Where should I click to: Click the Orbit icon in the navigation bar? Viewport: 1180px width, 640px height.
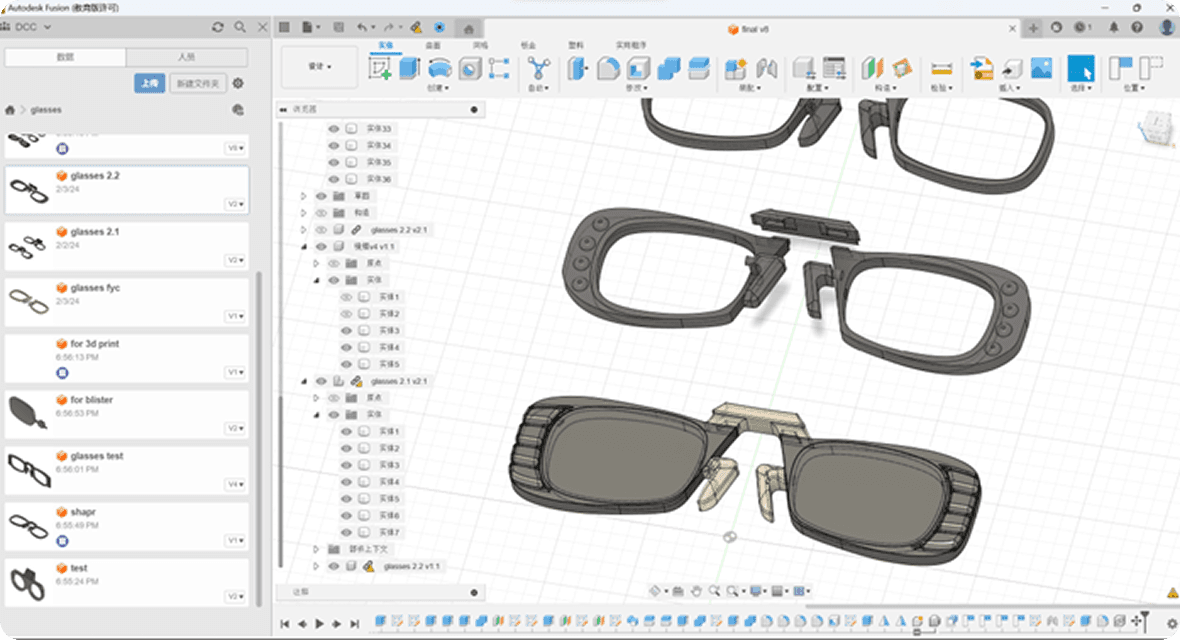click(x=655, y=590)
